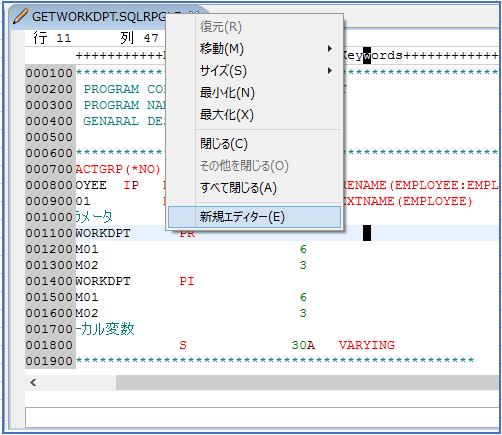Screen dimensions: 502x435
Task: Click the command input field at bottom
Action: coord(262,417)
